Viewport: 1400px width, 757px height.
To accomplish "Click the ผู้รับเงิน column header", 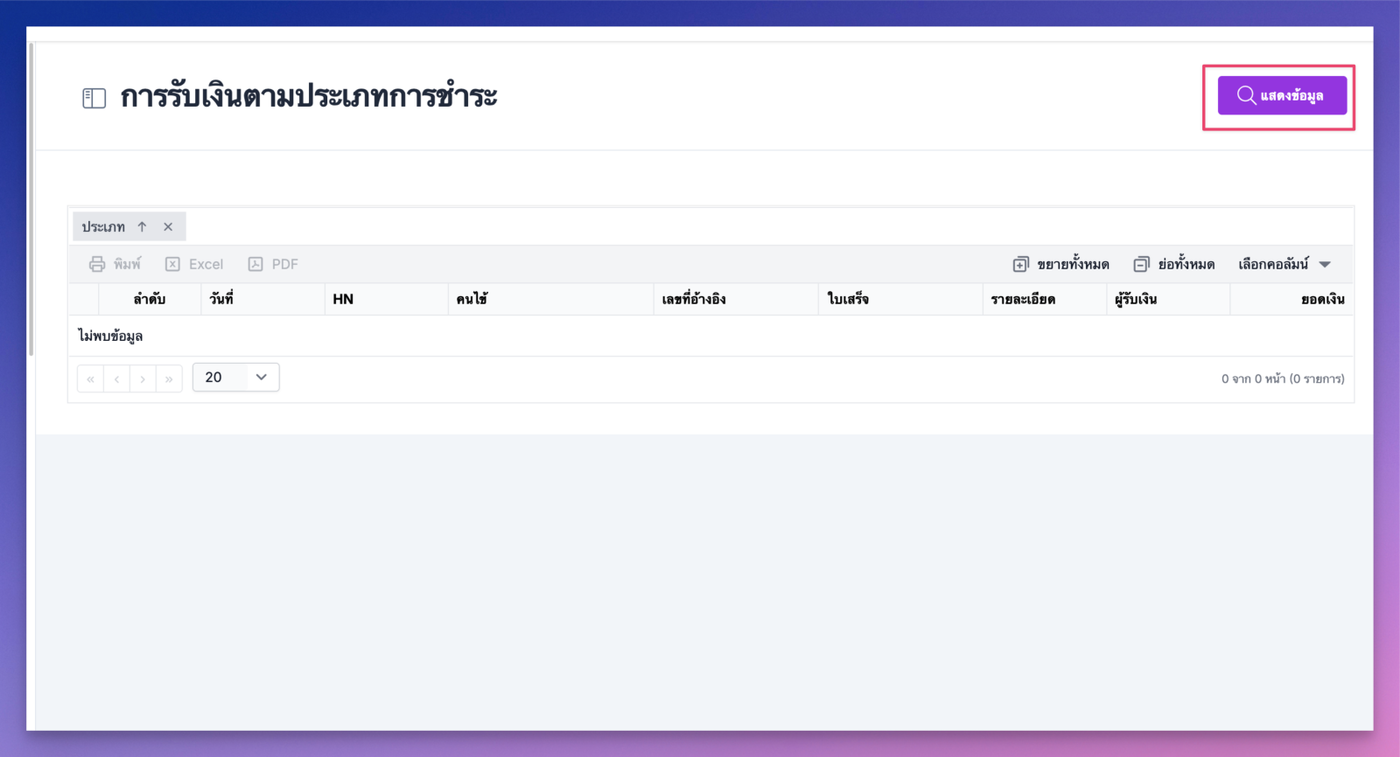I will [x=1136, y=299].
